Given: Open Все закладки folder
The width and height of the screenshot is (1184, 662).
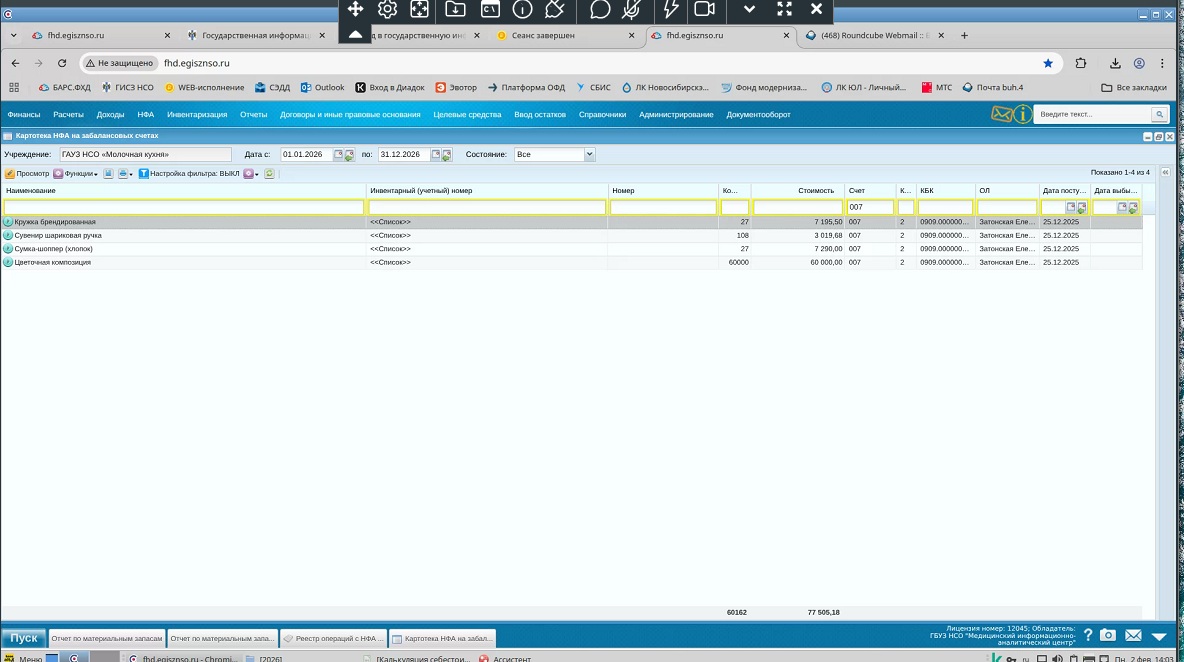Looking at the screenshot, I should point(1133,88).
